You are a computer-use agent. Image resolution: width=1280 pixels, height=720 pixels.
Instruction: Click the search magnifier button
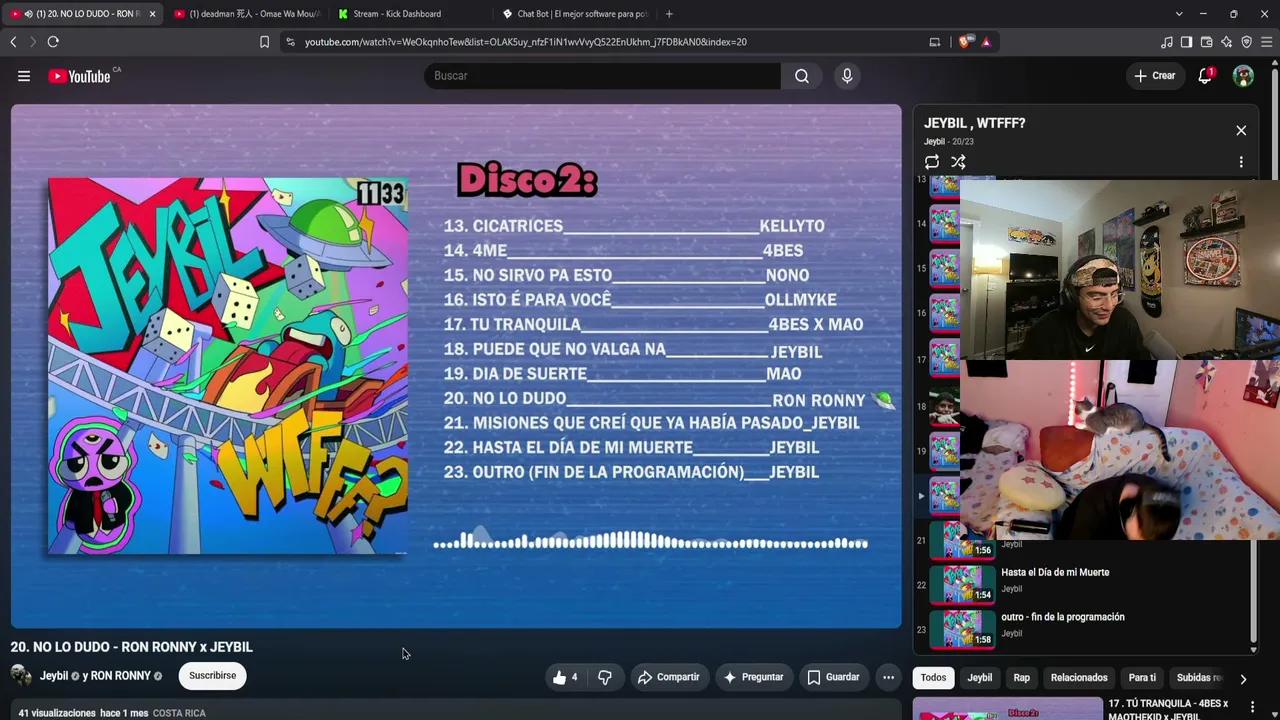pyautogui.click(x=802, y=76)
